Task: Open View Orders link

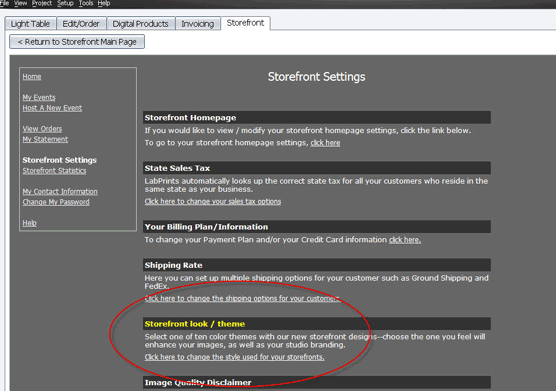Action: click(x=42, y=129)
